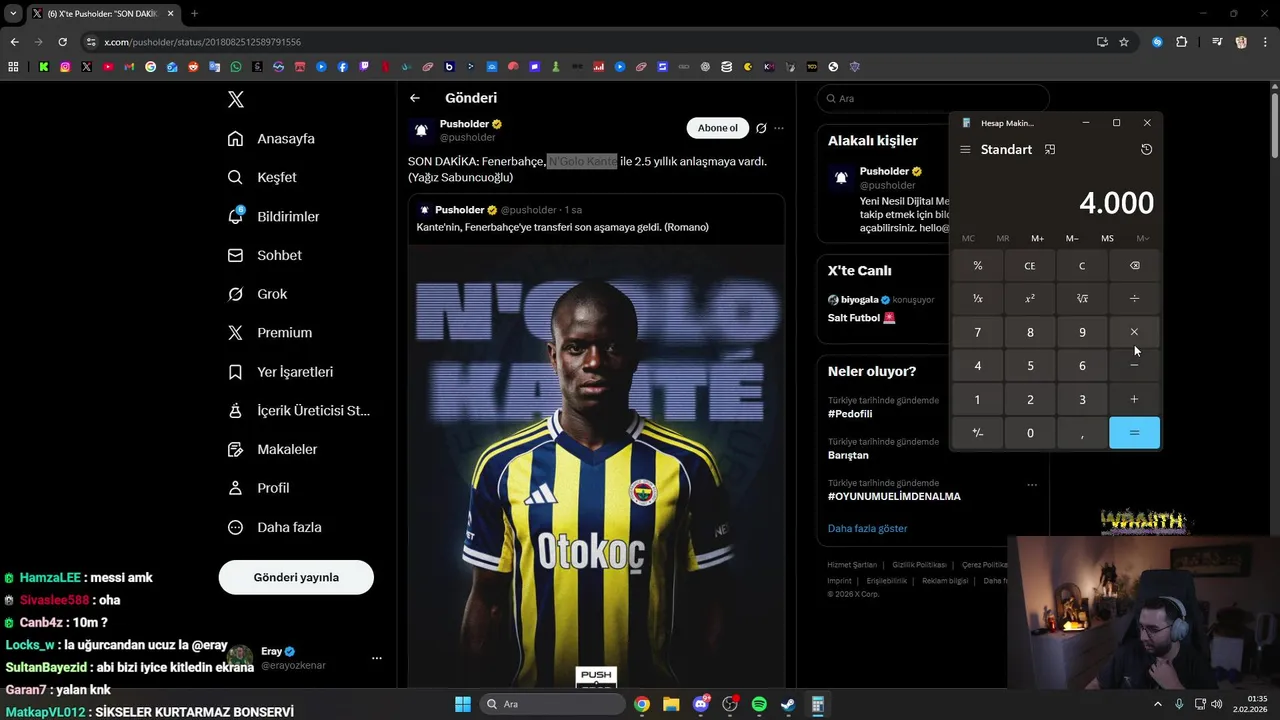The height and width of the screenshot is (720, 1280).
Task: Click calculator plus/minus sign key
Action: (x=978, y=433)
